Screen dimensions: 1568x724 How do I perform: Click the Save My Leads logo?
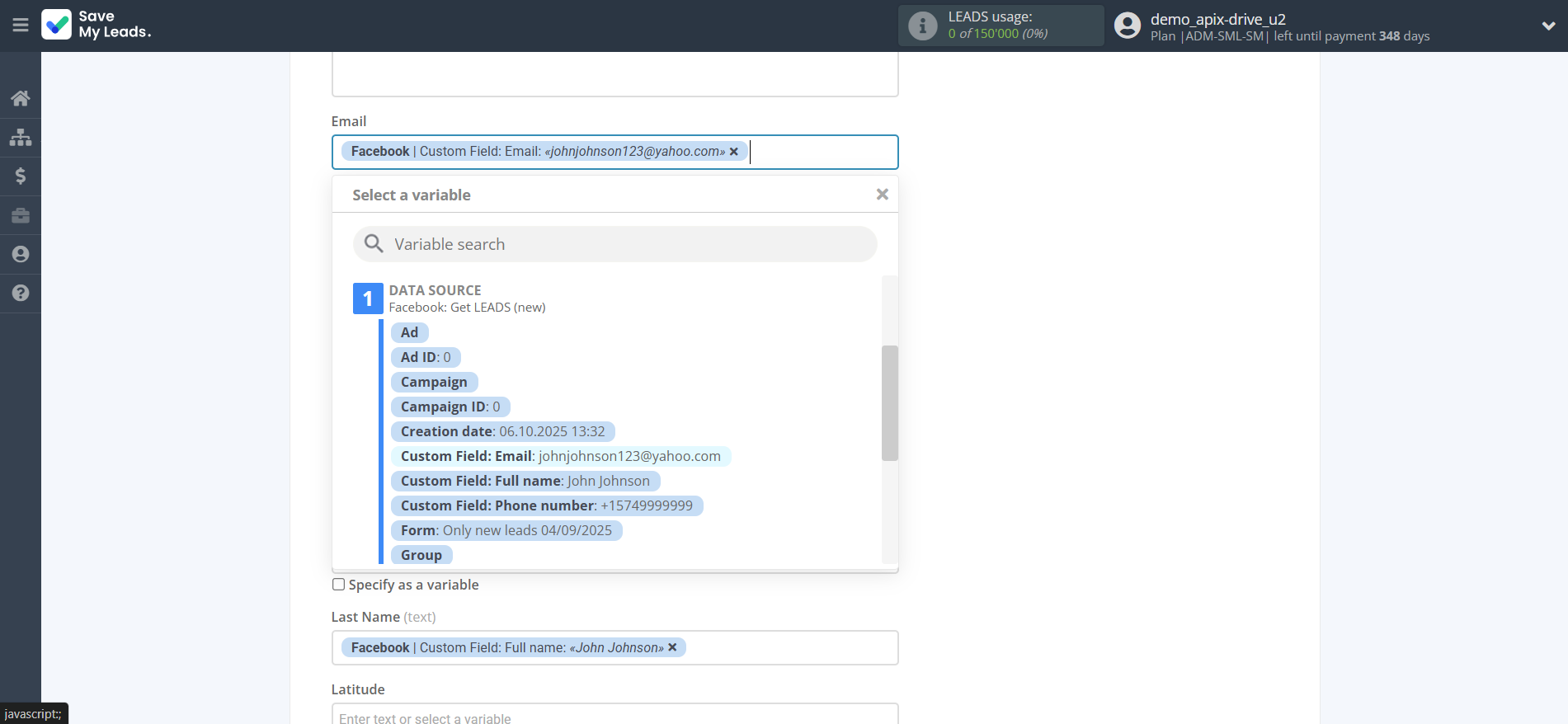(x=96, y=25)
